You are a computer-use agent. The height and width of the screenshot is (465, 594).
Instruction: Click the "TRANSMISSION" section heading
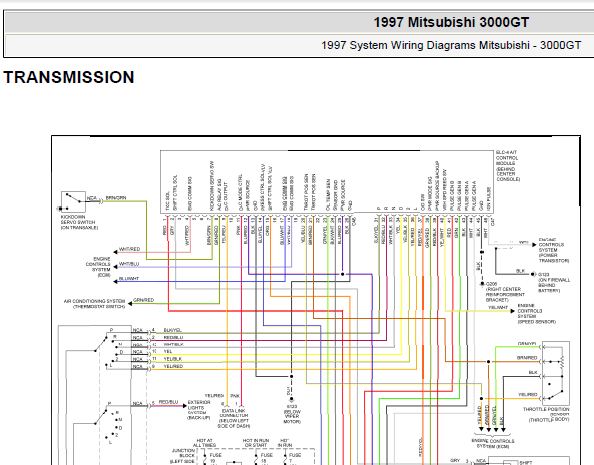coord(69,77)
